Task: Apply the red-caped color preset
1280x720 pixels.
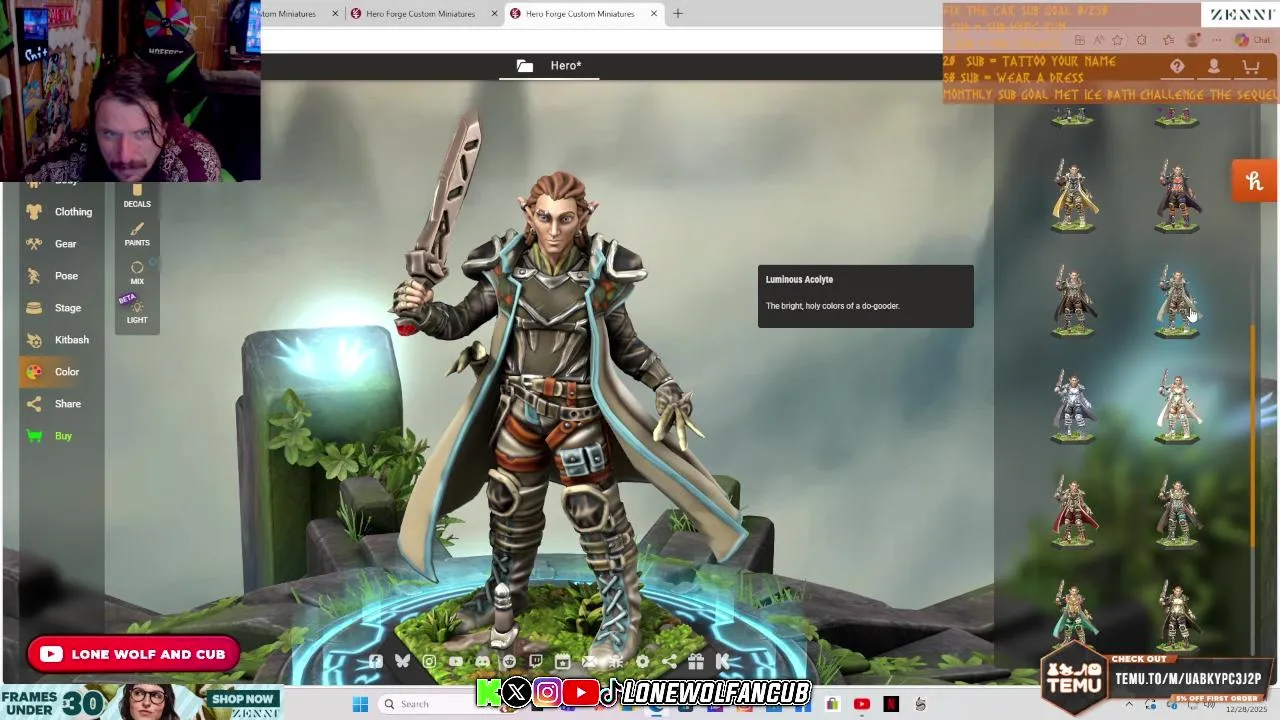Action: [x=1073, y=511]
